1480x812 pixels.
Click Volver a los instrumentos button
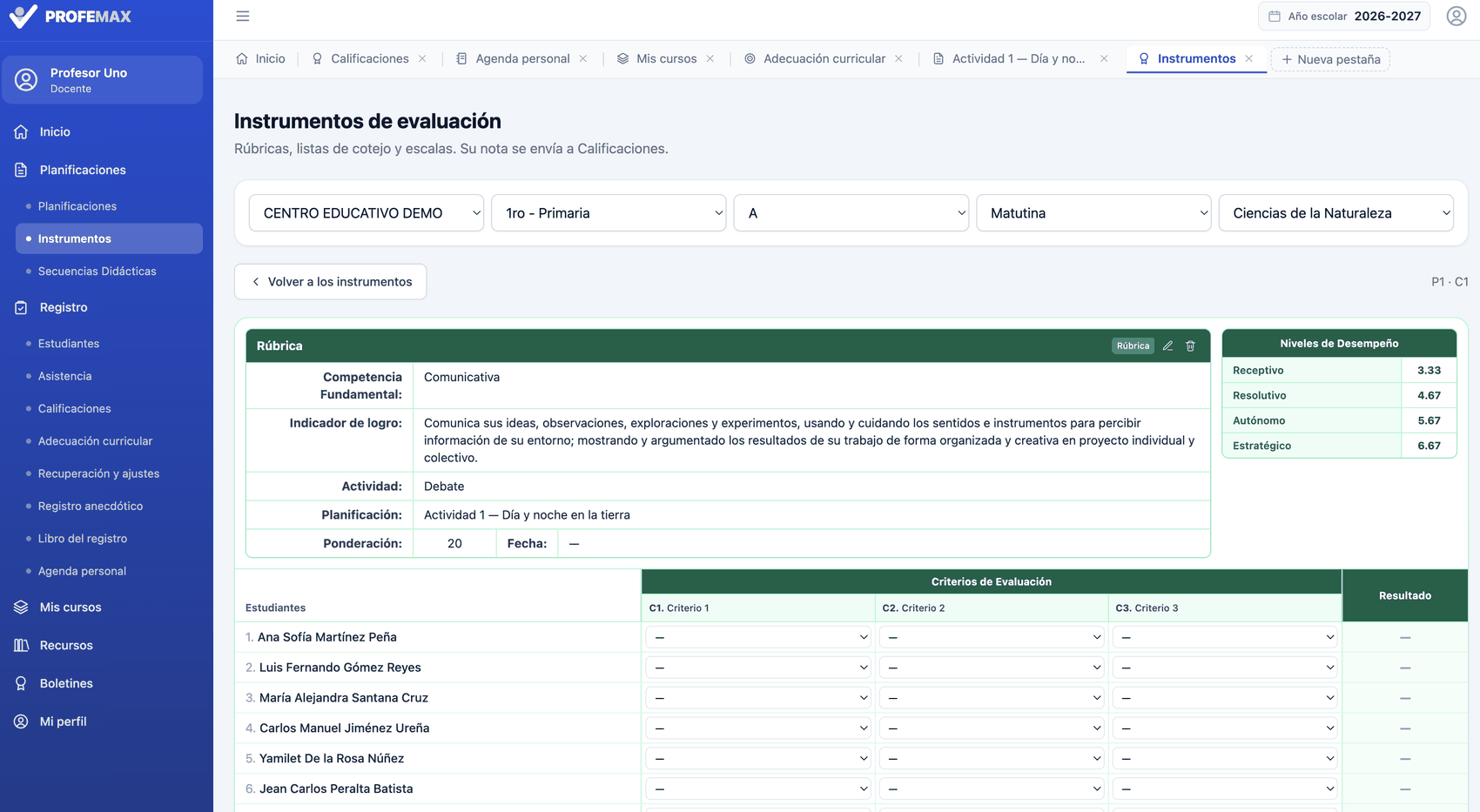pyautogui.click(x=330, y=281)
